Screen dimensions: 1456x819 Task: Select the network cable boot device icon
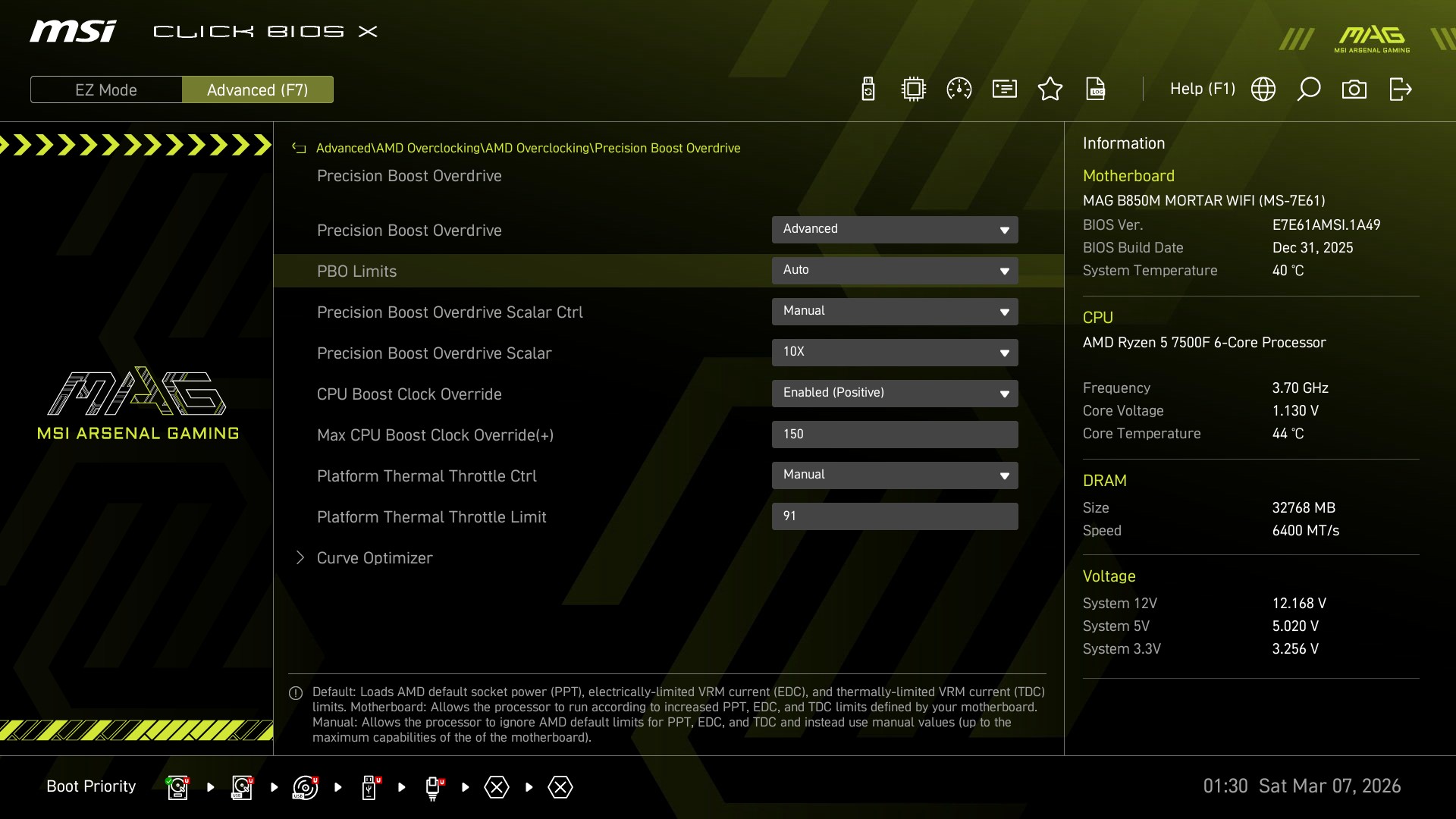pos(433,787)
